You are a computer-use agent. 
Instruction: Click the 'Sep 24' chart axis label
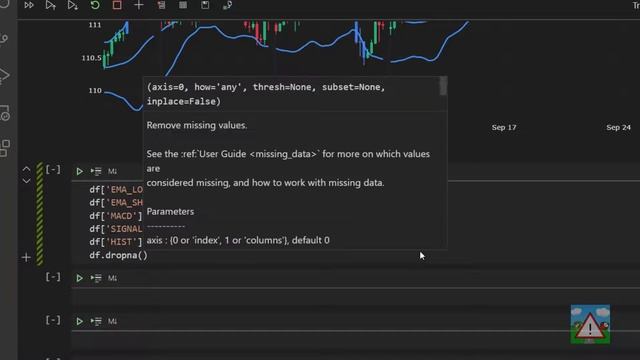(x=618, y=127)
